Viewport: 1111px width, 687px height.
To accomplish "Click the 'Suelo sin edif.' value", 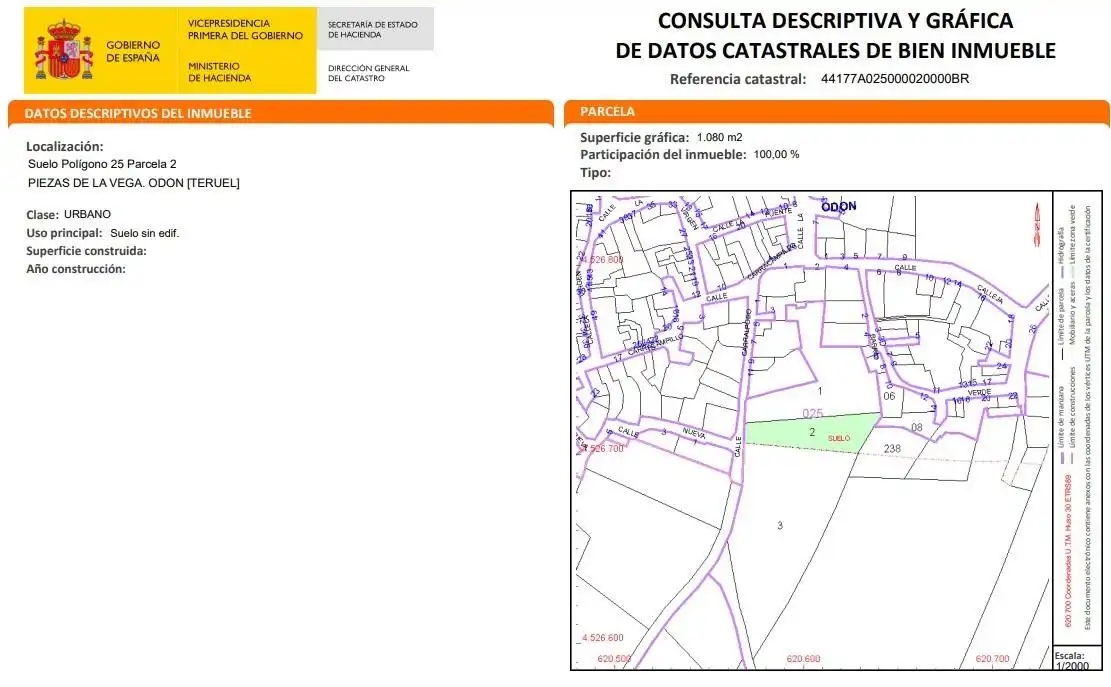I will tap(145, 233).
